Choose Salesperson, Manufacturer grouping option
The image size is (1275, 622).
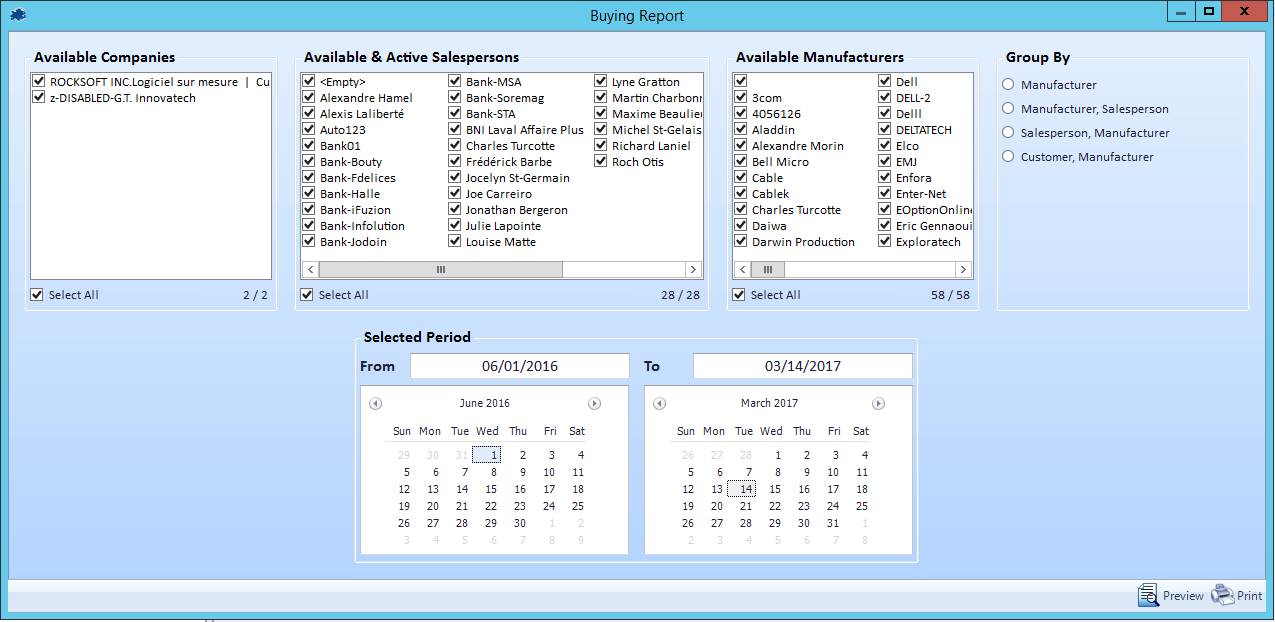point(1008,133)
